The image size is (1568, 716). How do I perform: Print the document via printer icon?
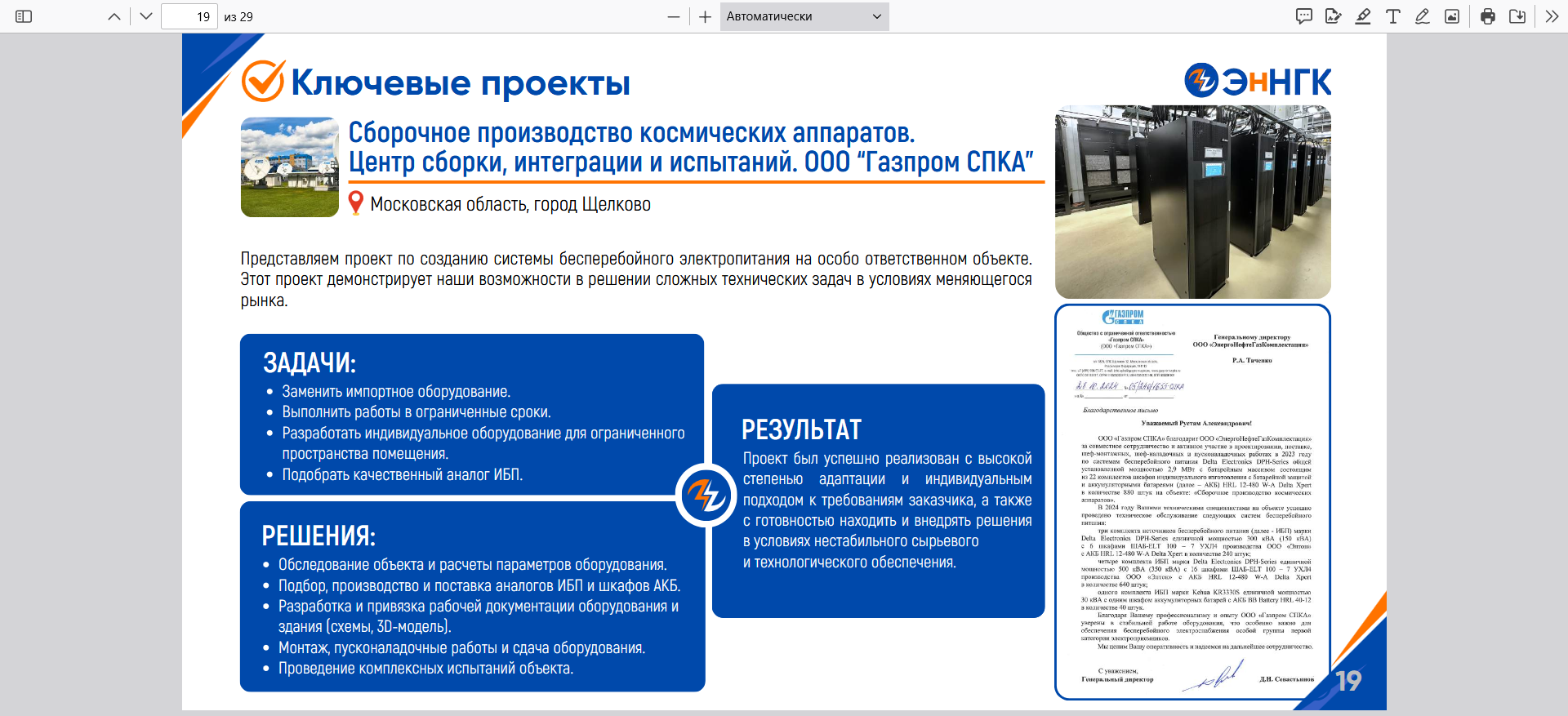coord(1488,16)
